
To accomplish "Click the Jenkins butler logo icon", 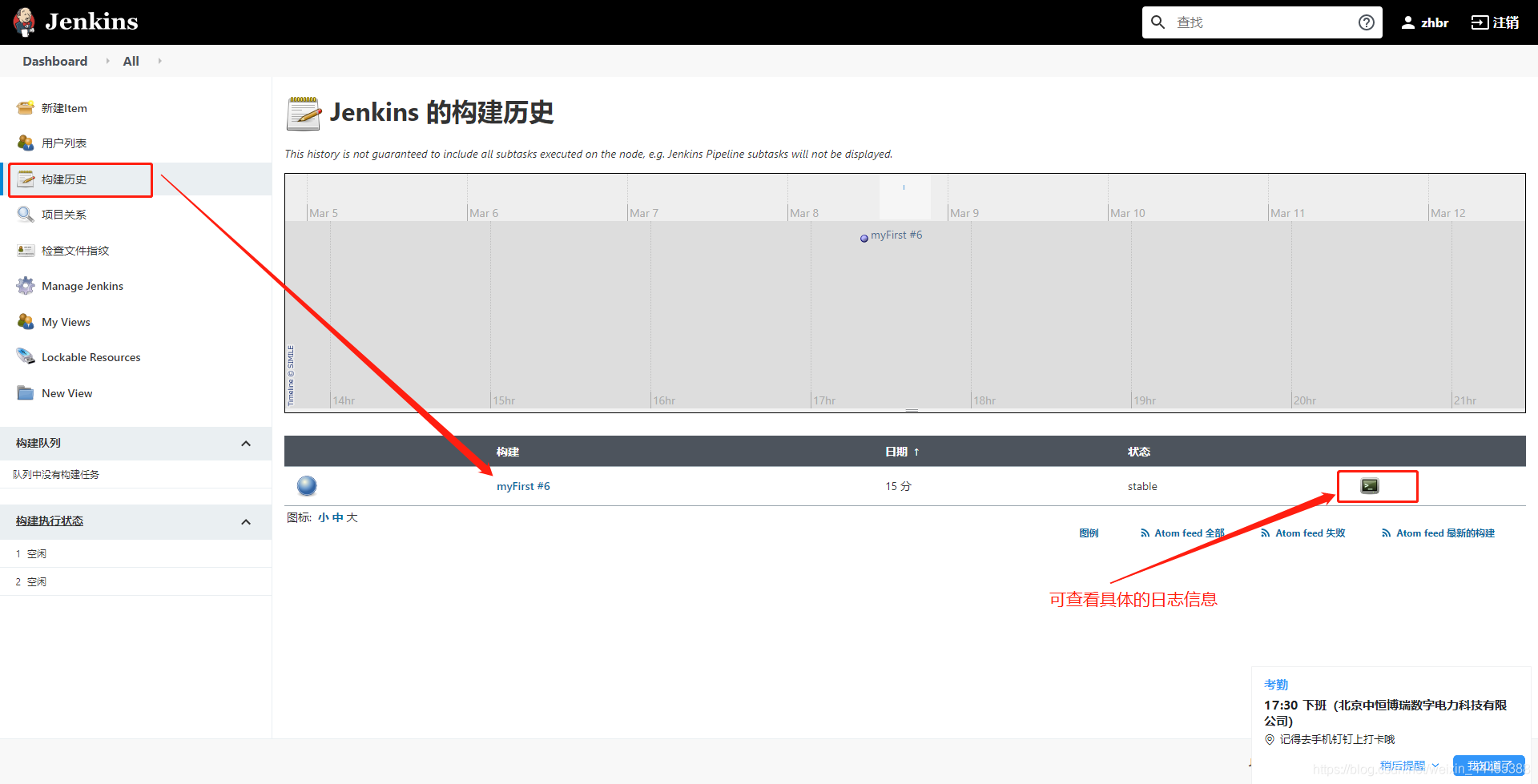I will [x=24, y=22].
